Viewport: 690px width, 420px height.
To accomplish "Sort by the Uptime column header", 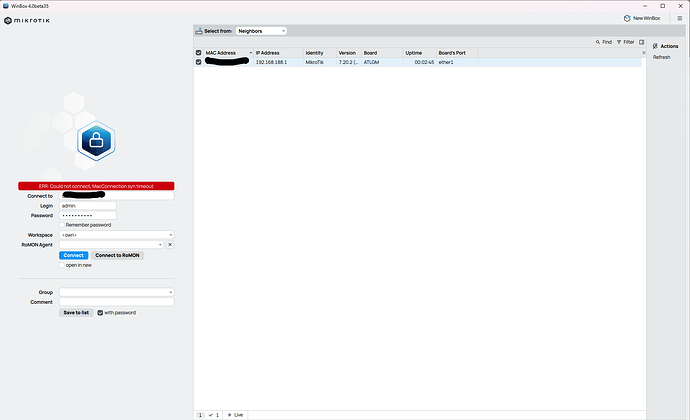I will 420,53.
